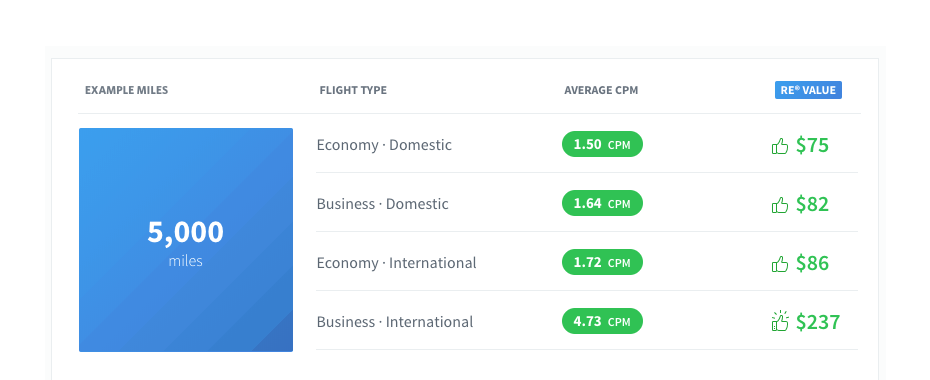This screenshot has height=380, width=930.
Task: Click the blue 5,000 miles tile
Action: pyautogui.click(x=186, y=240)
